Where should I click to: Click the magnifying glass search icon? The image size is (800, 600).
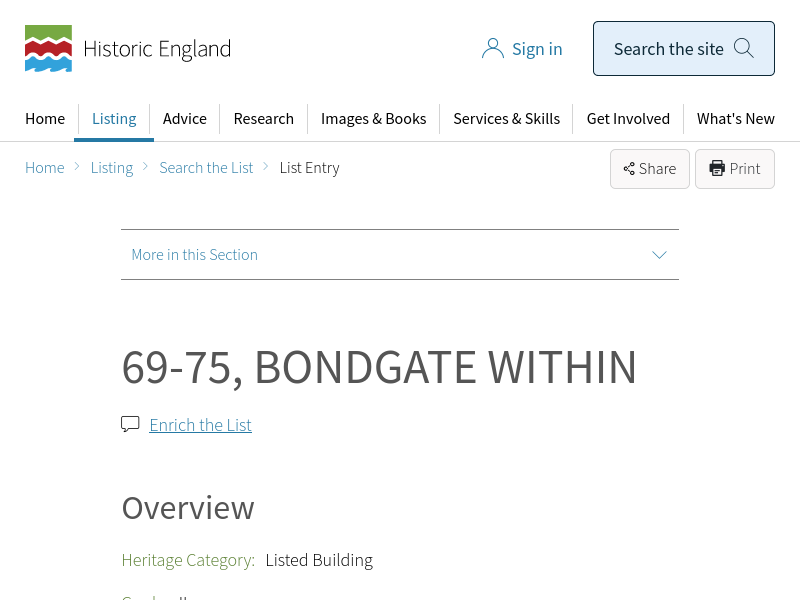coord(743,48)
